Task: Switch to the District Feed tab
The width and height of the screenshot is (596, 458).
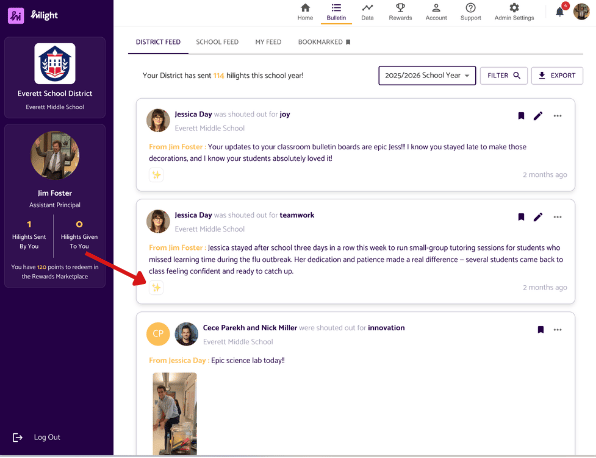Action: pos(158,42)
